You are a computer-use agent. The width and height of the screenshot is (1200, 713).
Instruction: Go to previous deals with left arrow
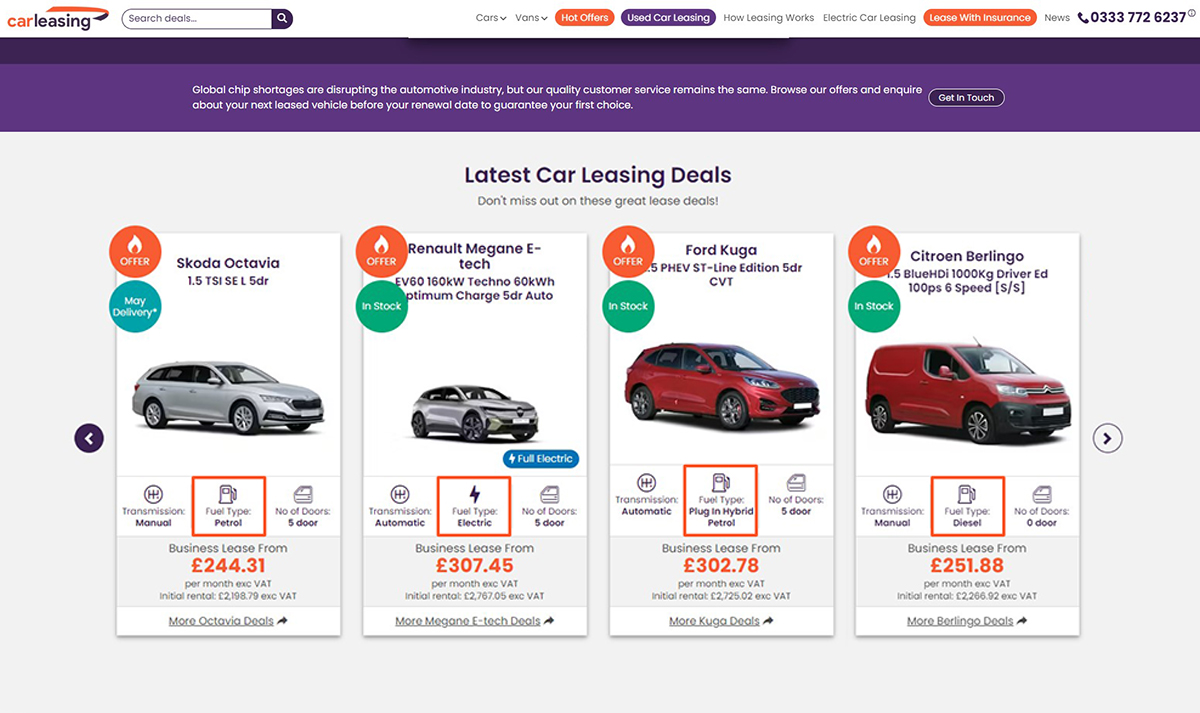(89, 438)
